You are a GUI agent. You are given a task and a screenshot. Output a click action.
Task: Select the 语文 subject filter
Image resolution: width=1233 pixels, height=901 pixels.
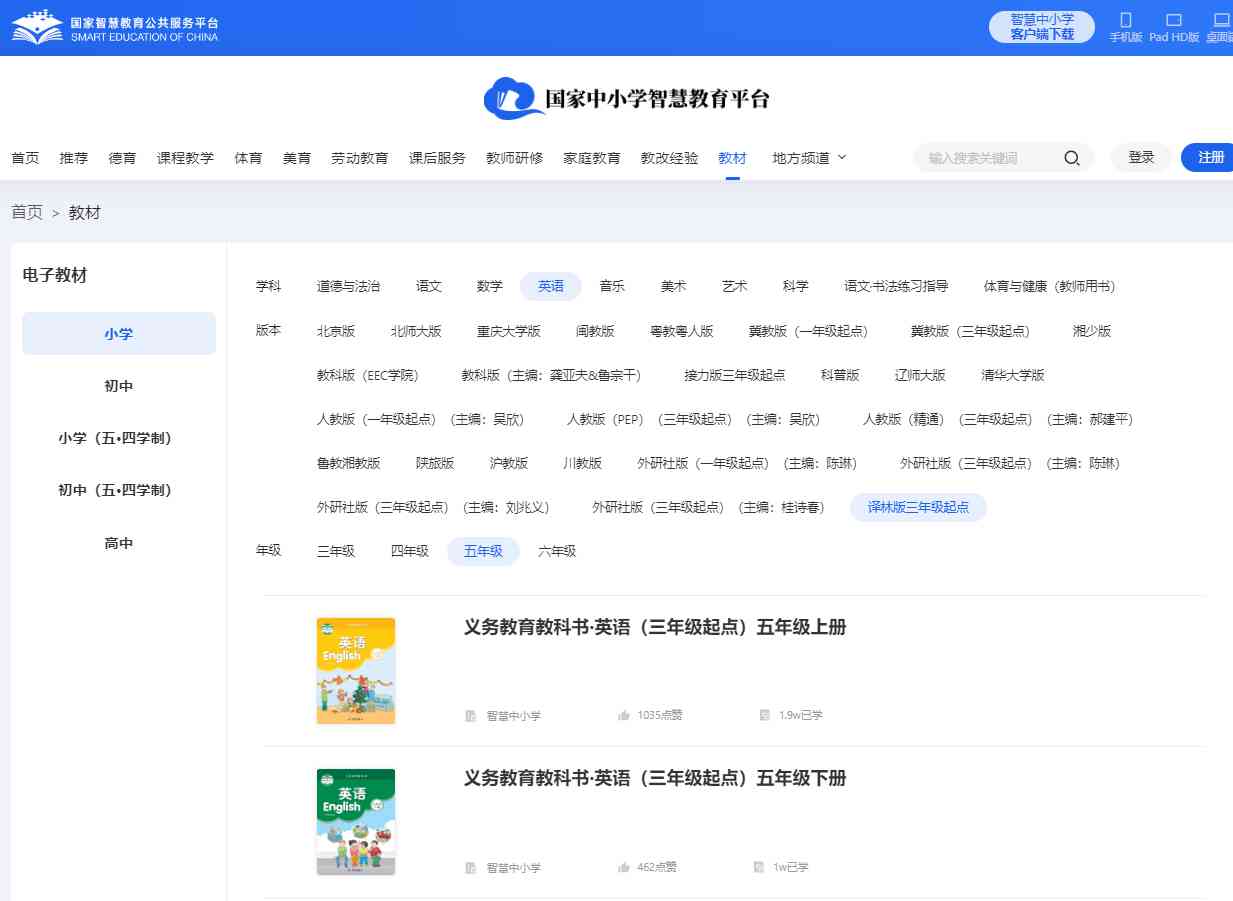[429, 286]
